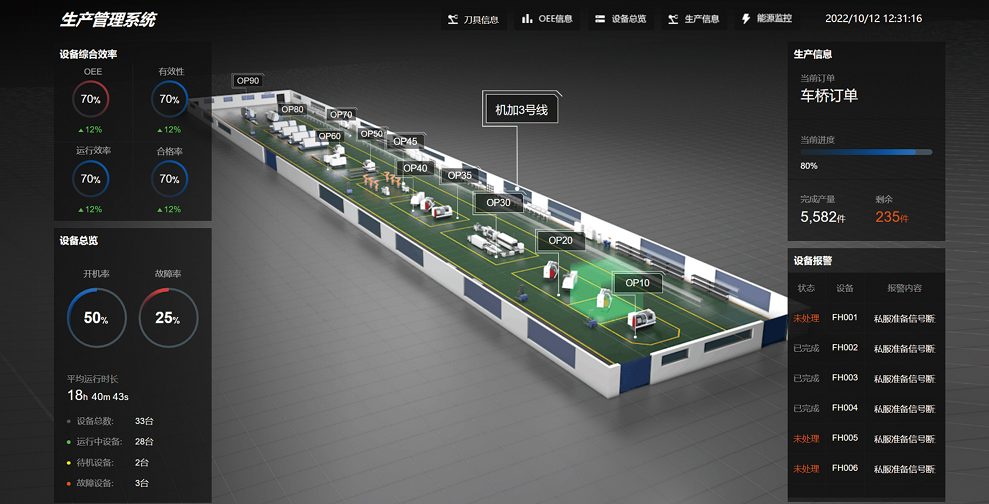
Task: Click the 车桥订单 current order name
Action: (x=829, y=96)
